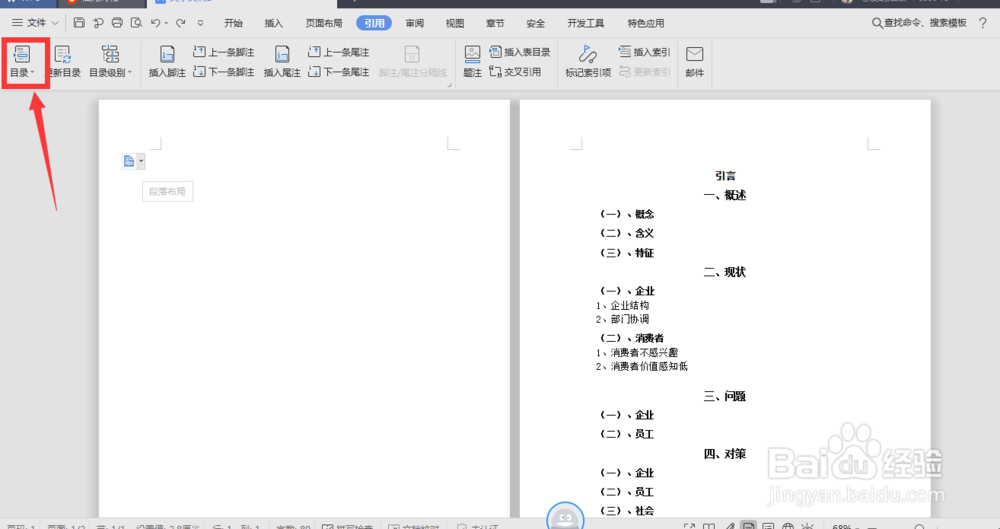
Task: Click 插入索引 insert index
Action: (644, 52)
